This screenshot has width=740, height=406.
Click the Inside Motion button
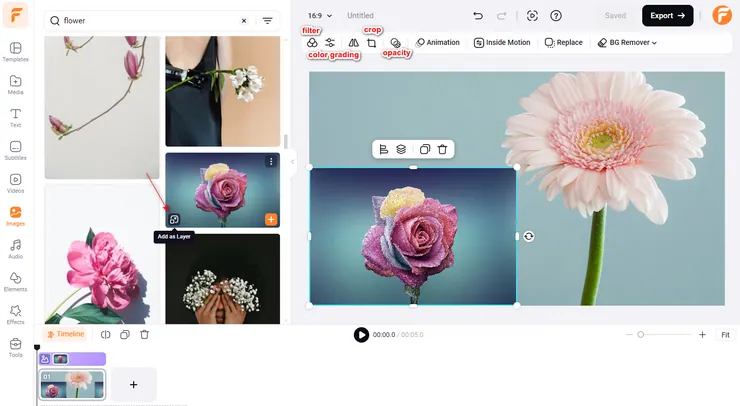pyautogui.click(x=502, y=42)
